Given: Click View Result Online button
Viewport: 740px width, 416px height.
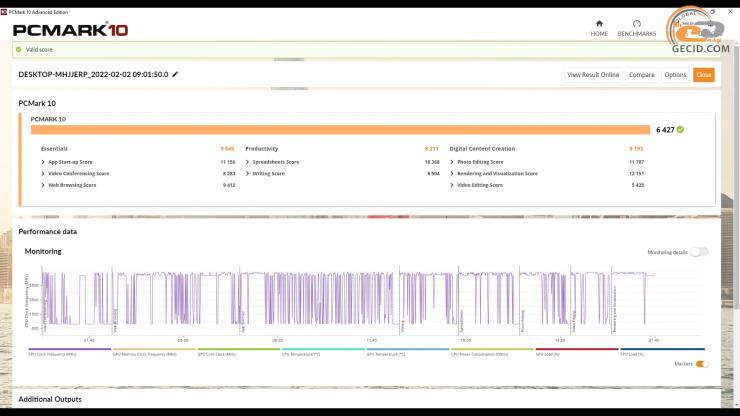Looking at the screenshot, I should pos(593,75).
